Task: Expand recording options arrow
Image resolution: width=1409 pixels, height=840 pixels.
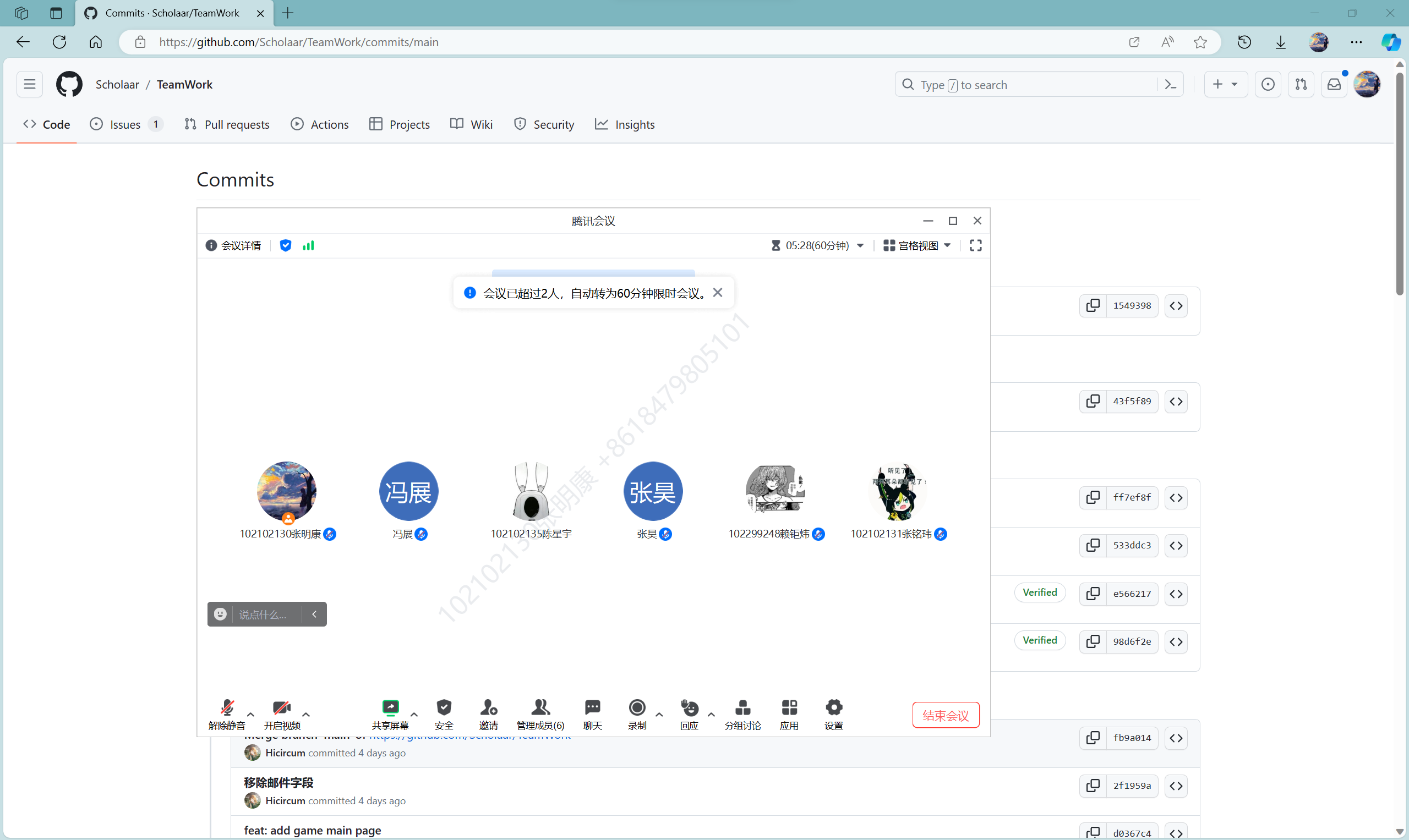Action: pyautogui.click(x=659, y=715)
